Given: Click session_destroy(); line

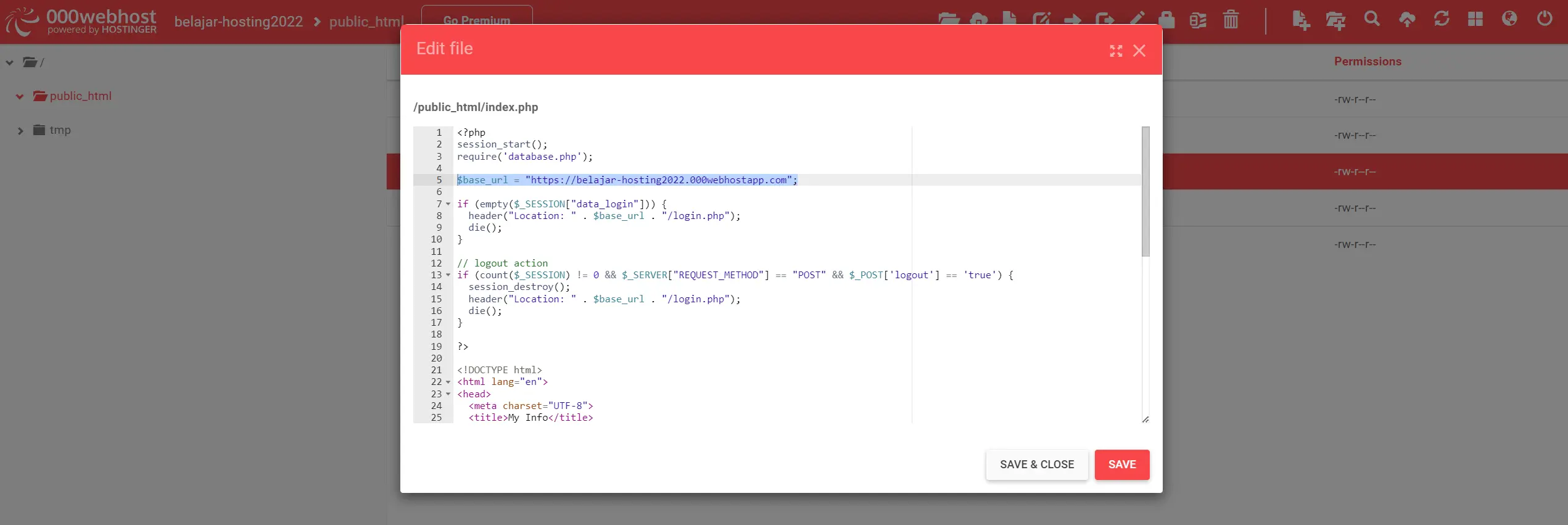Looking at the screenshot, I should (x=519, y=287).
